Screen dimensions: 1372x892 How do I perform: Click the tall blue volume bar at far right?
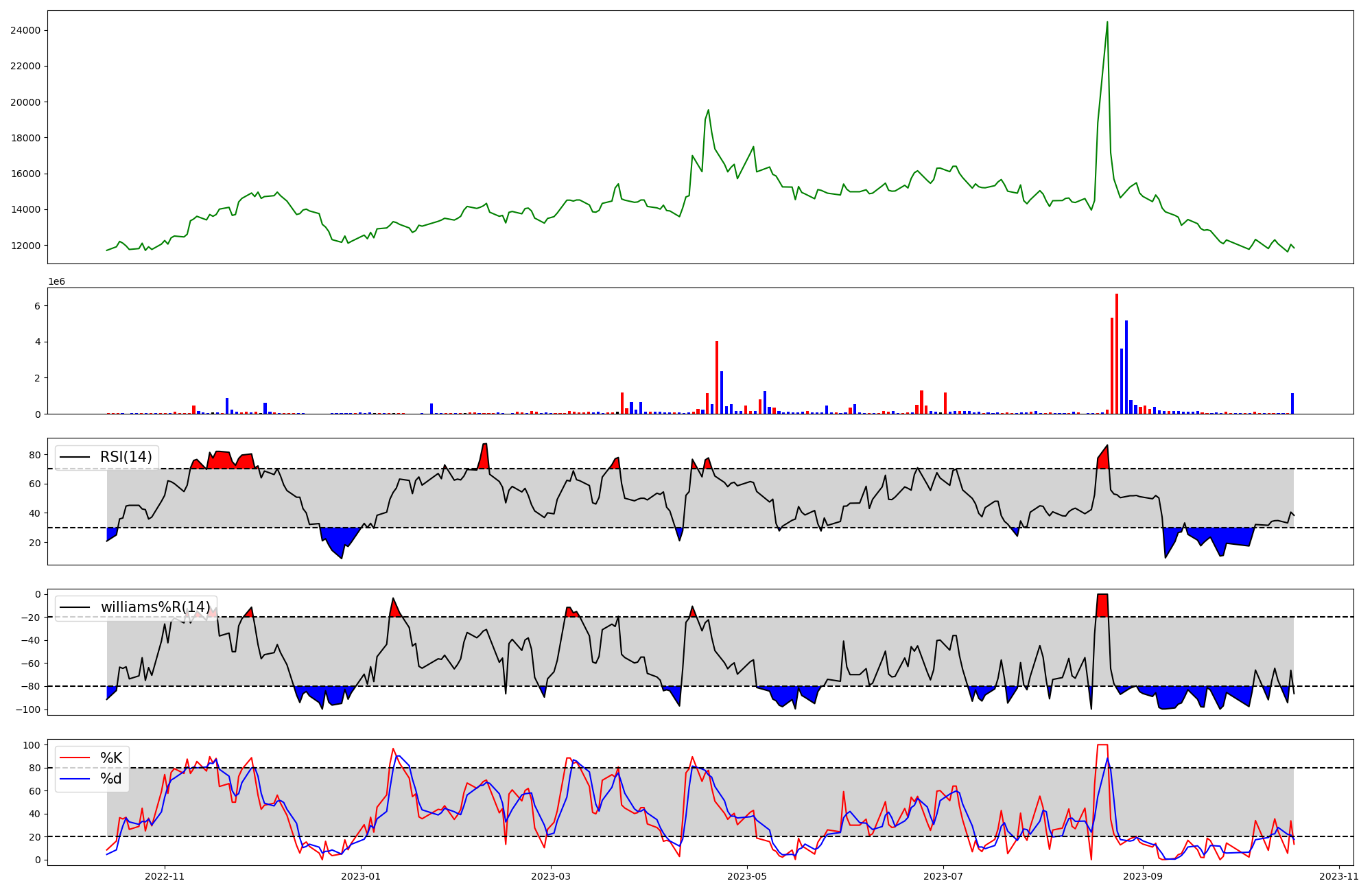(x=1292, y=403)
